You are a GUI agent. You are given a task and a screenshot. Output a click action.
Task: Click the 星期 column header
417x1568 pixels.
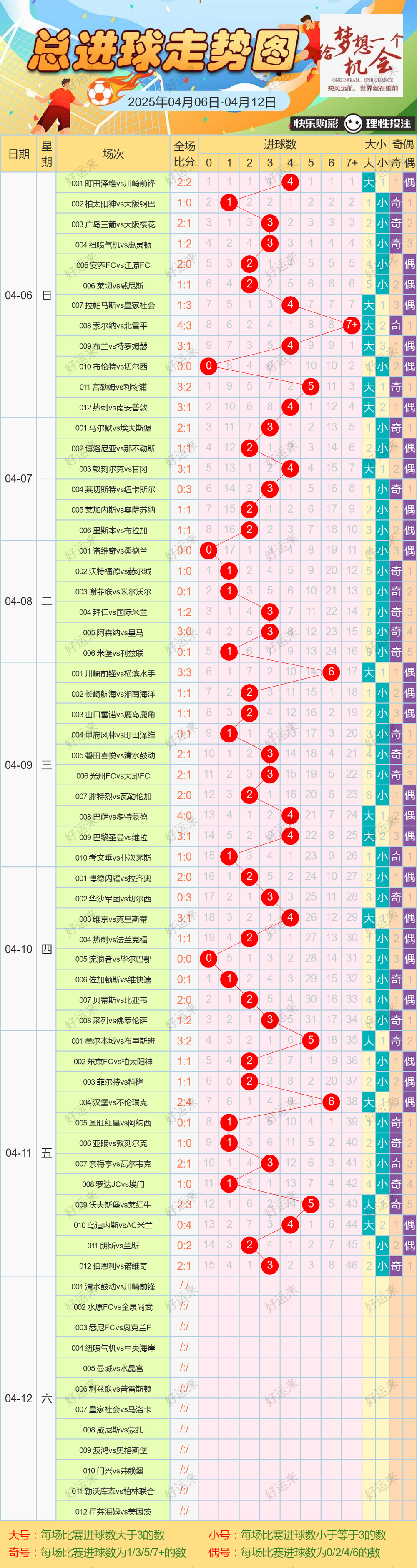47,154
